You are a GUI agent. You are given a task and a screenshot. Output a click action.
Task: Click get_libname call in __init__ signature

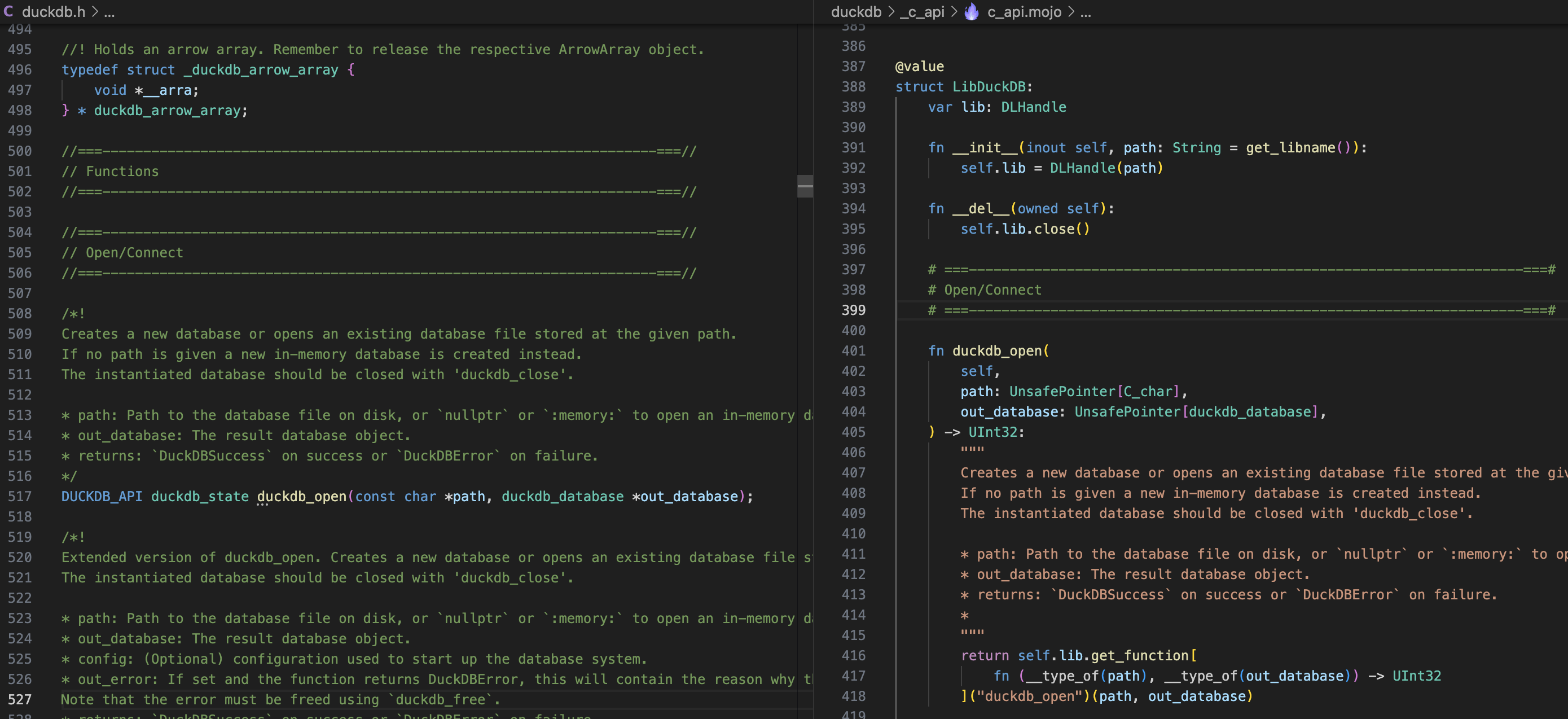(1290, 148)
